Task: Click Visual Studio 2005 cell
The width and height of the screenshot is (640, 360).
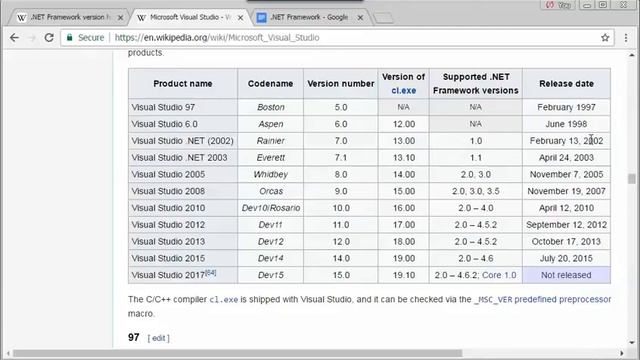Action: coord(183,174)
